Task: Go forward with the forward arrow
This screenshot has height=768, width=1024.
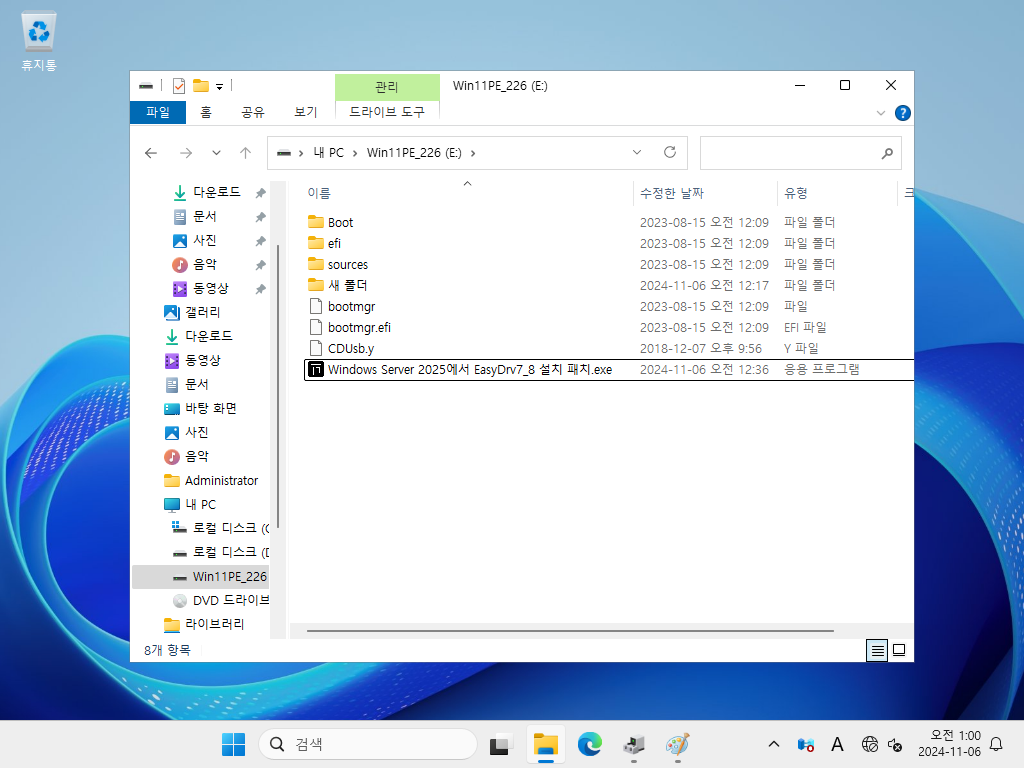Action: (186, 153)
